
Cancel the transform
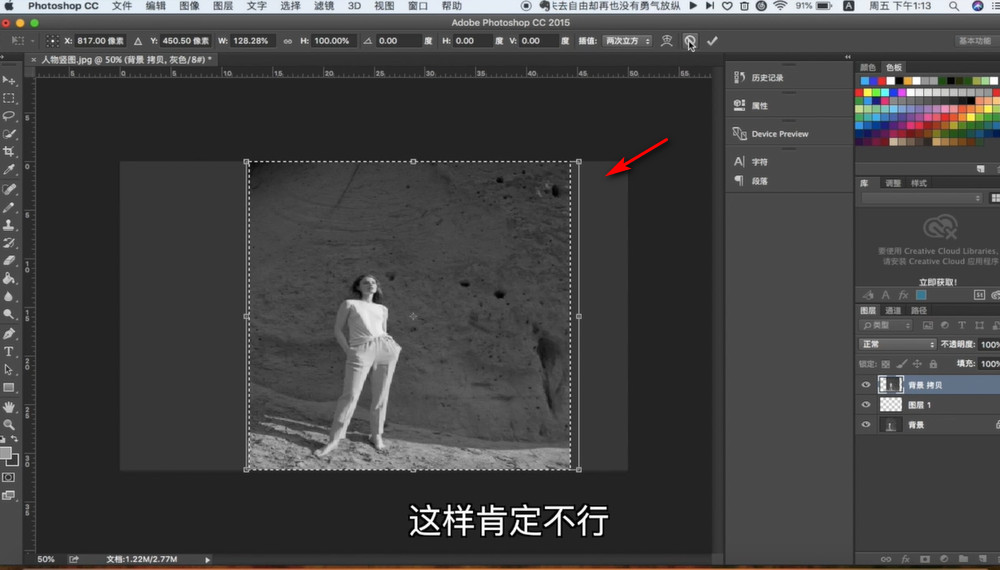(690, 41)
